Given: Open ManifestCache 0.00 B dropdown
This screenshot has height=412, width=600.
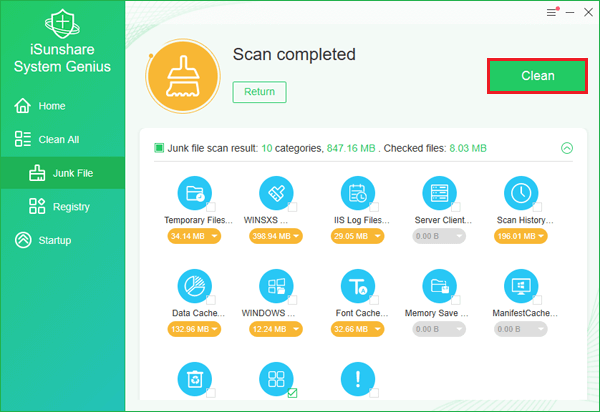Looking at the screenshot, I should click(520, 329).
